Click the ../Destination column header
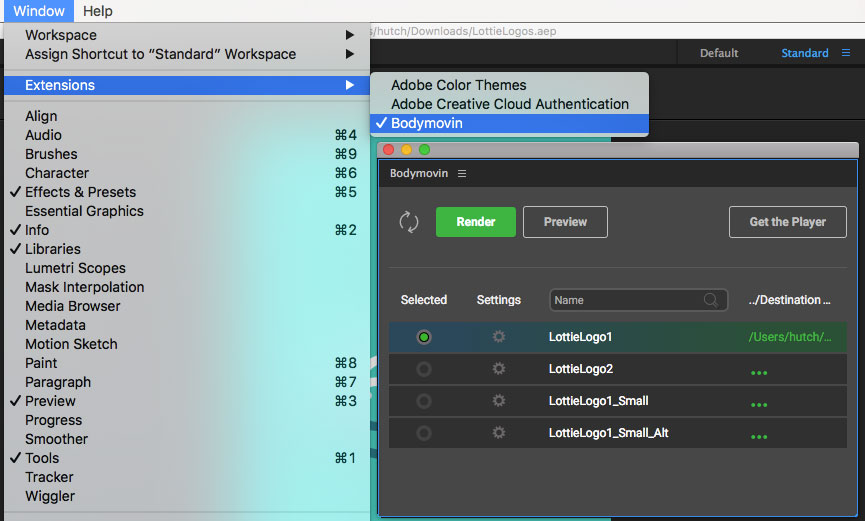 [x=789, y=300]
